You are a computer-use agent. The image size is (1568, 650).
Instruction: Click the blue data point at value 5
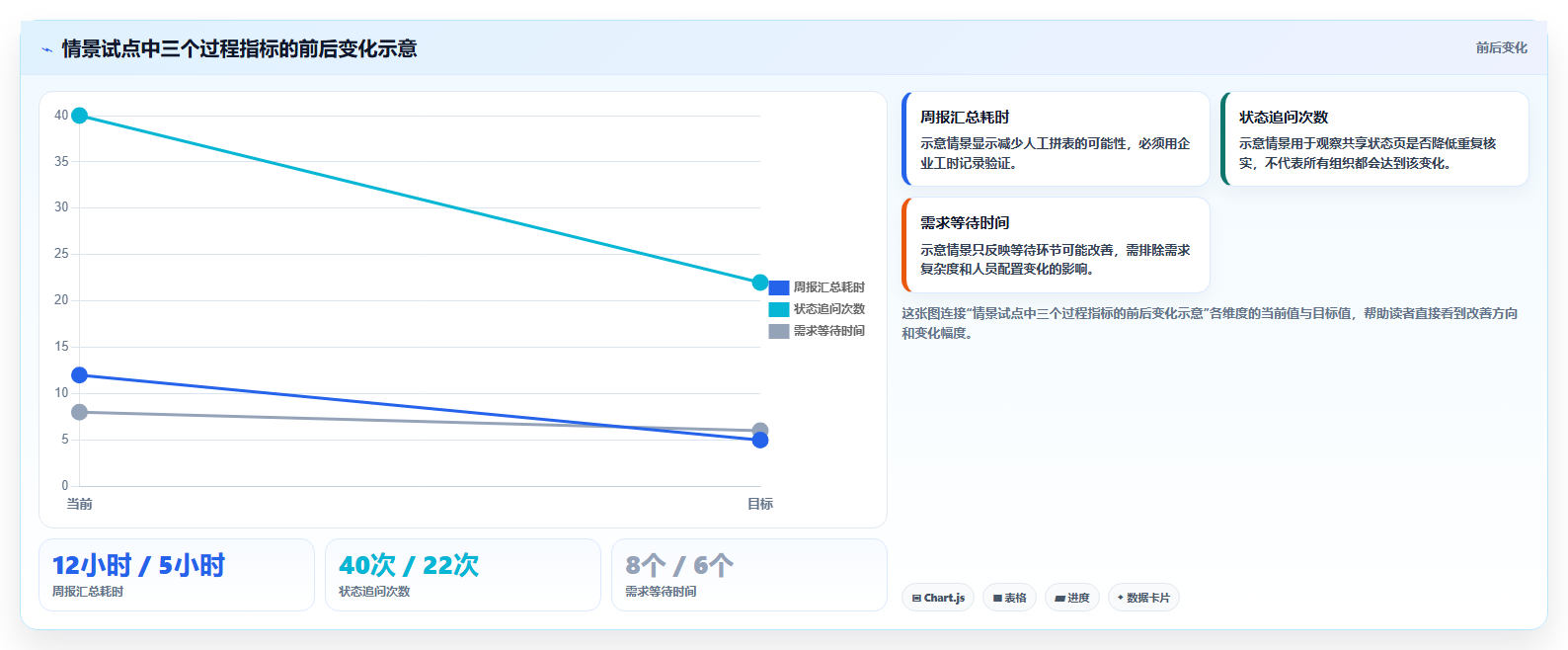point(760,440)
